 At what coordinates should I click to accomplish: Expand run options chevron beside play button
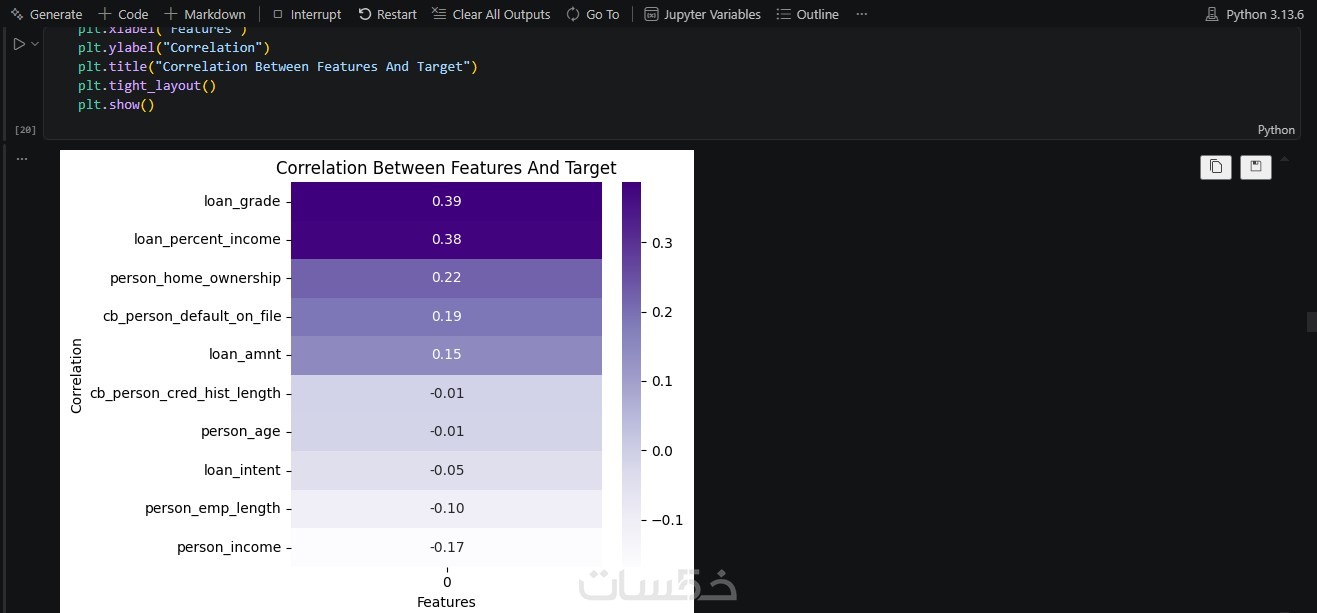point(35,44)
